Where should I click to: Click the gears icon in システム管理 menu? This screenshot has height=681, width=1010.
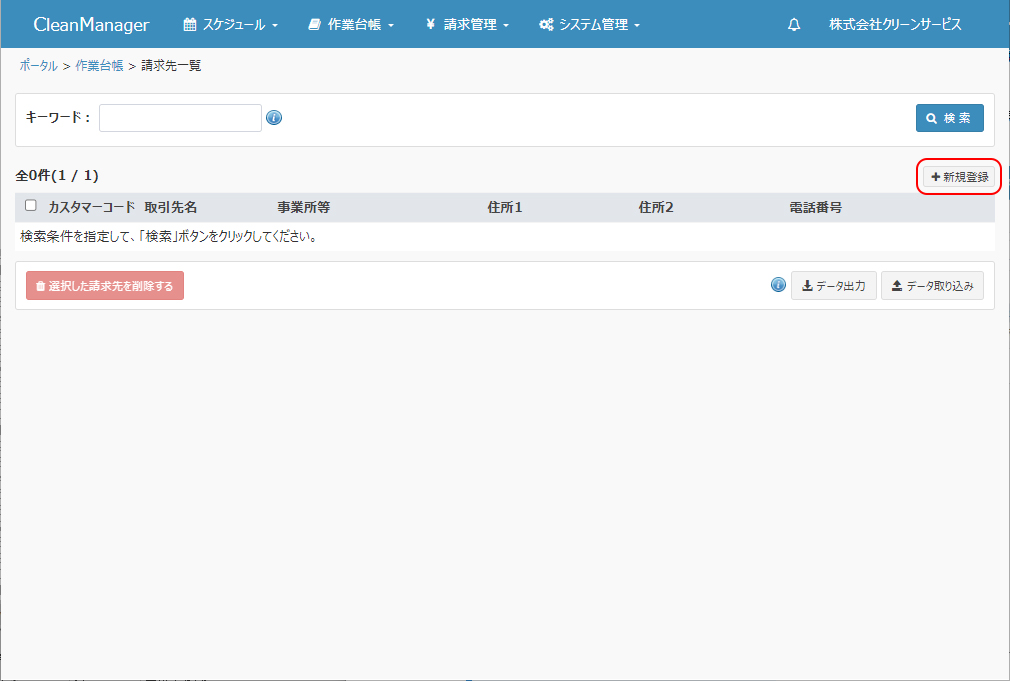(546, 25)
